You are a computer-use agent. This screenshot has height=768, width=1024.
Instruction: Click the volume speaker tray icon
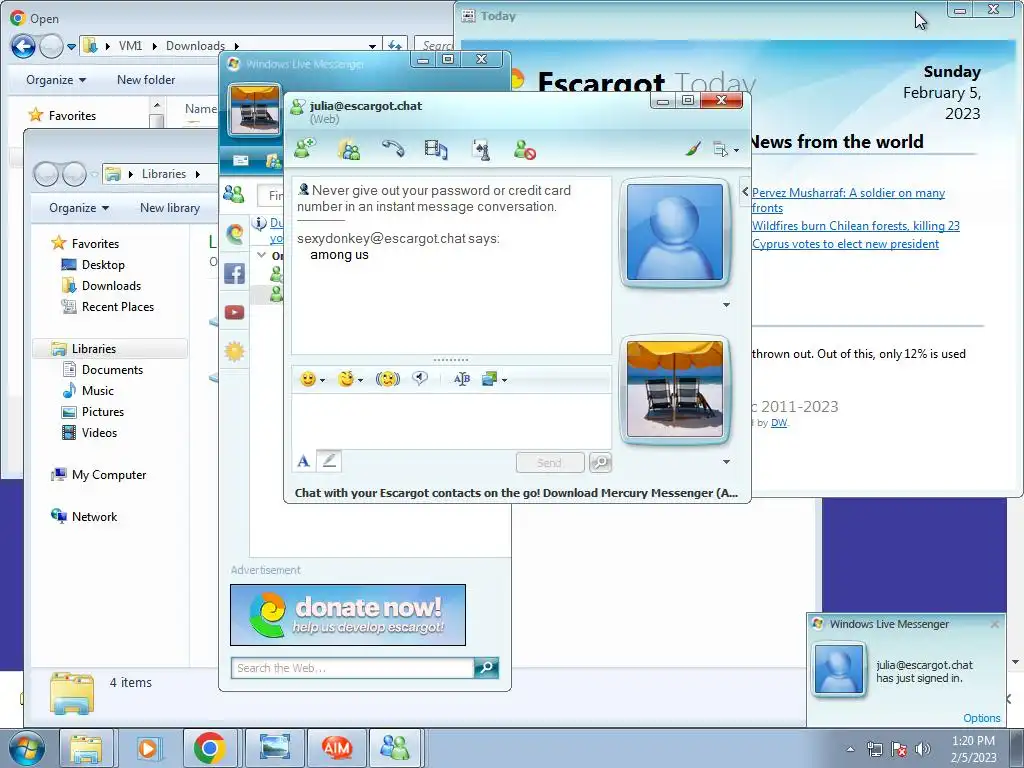point(923,749)
